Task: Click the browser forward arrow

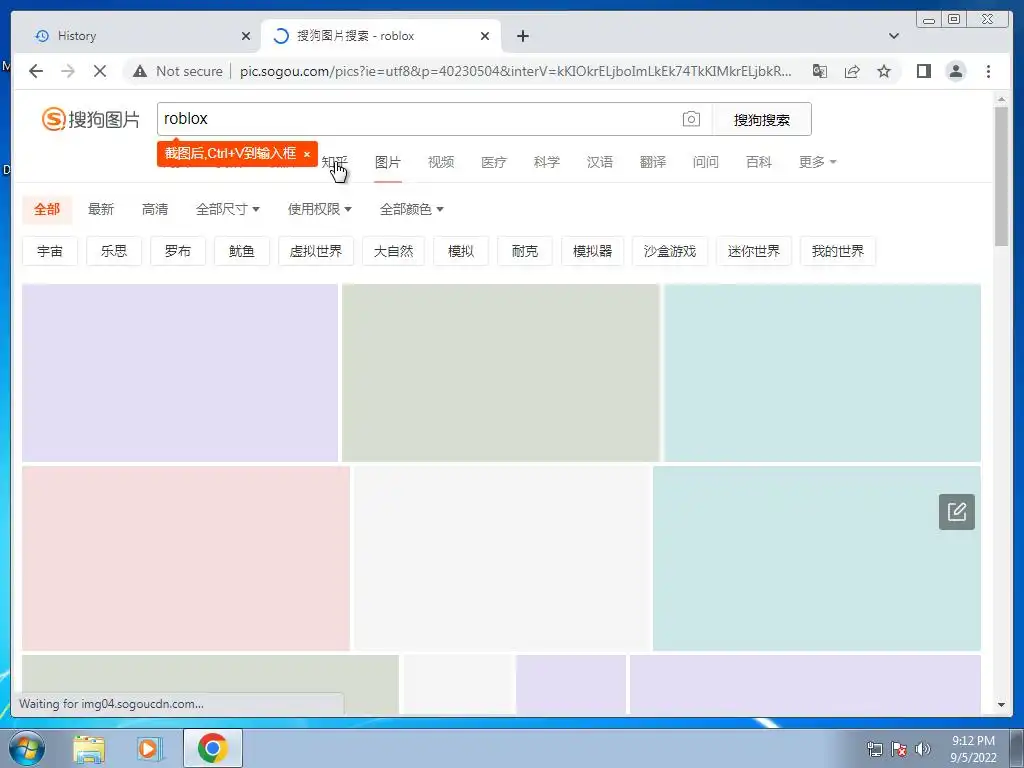Action: coord(68,71)
